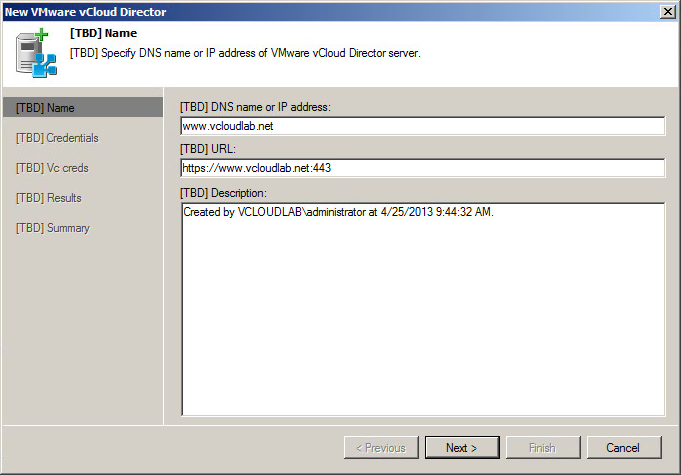Image resolution: width=681 pixels, height=475 pixels.
Task: Click inside the Description text area
Action: 423,309
